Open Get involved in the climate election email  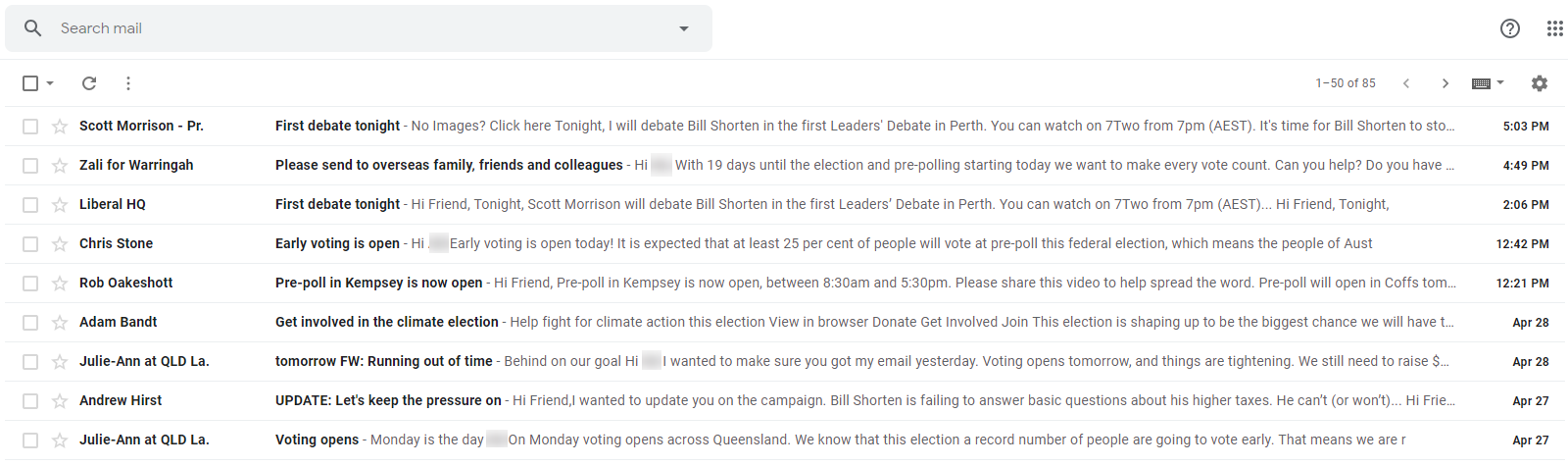pos(784,323)
